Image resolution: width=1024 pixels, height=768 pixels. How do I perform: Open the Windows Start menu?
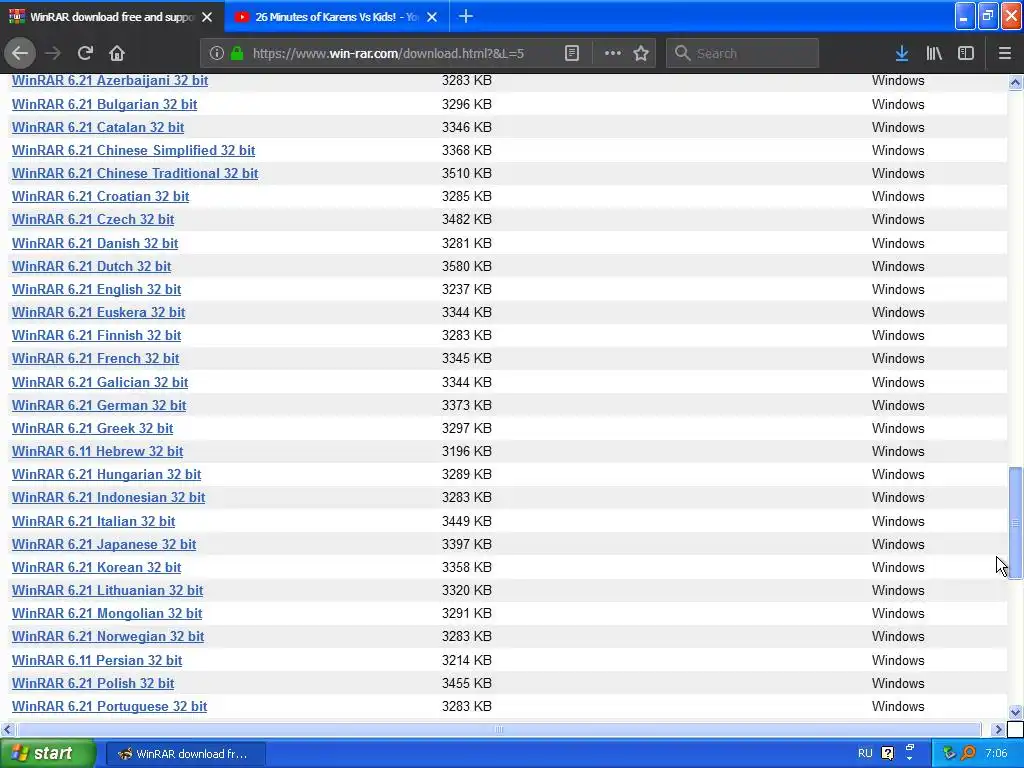point(47,753)
